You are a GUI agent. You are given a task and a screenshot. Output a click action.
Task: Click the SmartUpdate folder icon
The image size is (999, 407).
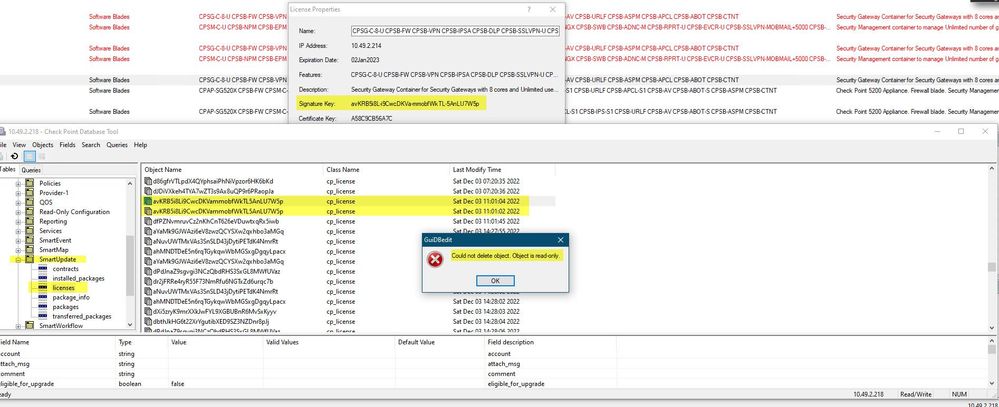pos(30,260)
